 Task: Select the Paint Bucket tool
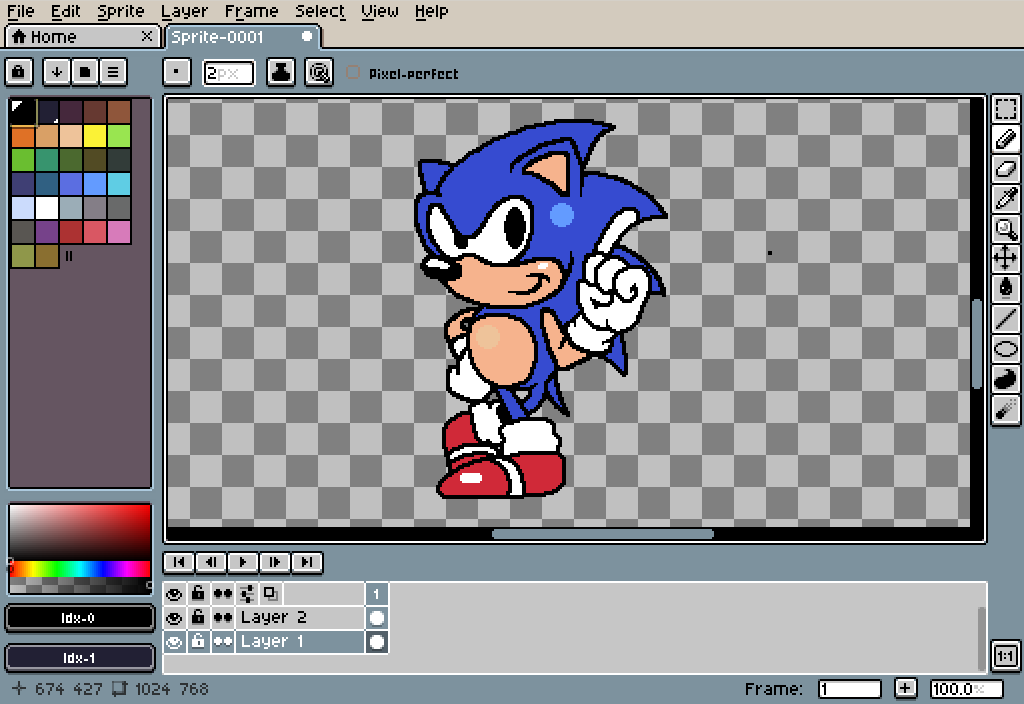tap(1006, 288)
